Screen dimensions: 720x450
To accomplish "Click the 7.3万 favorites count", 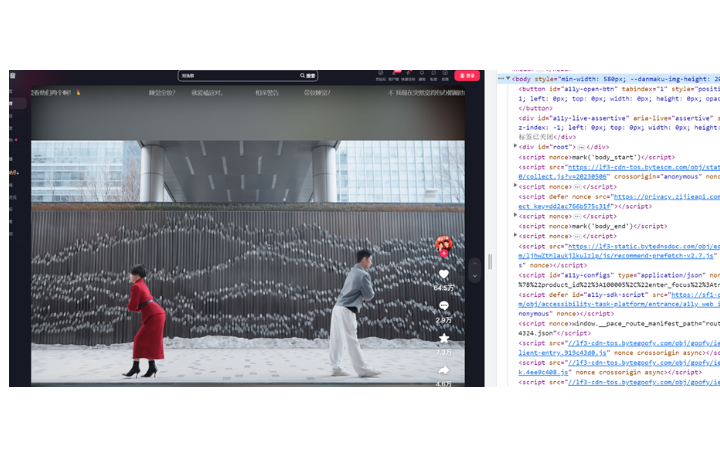I will (x=444, y=352).
